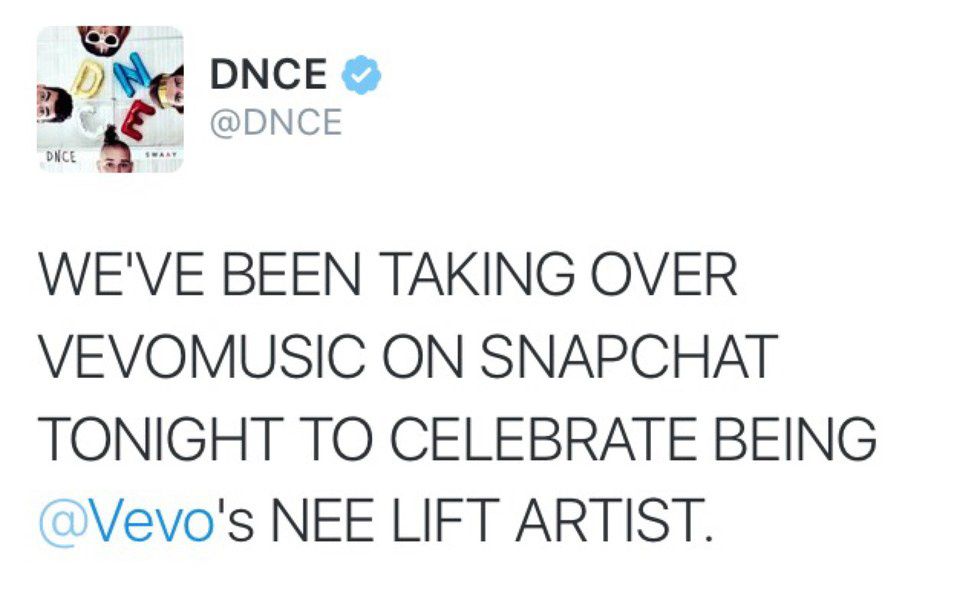Click the first line "WE'VE BEEN TAKING OVER"

point(390,276)
